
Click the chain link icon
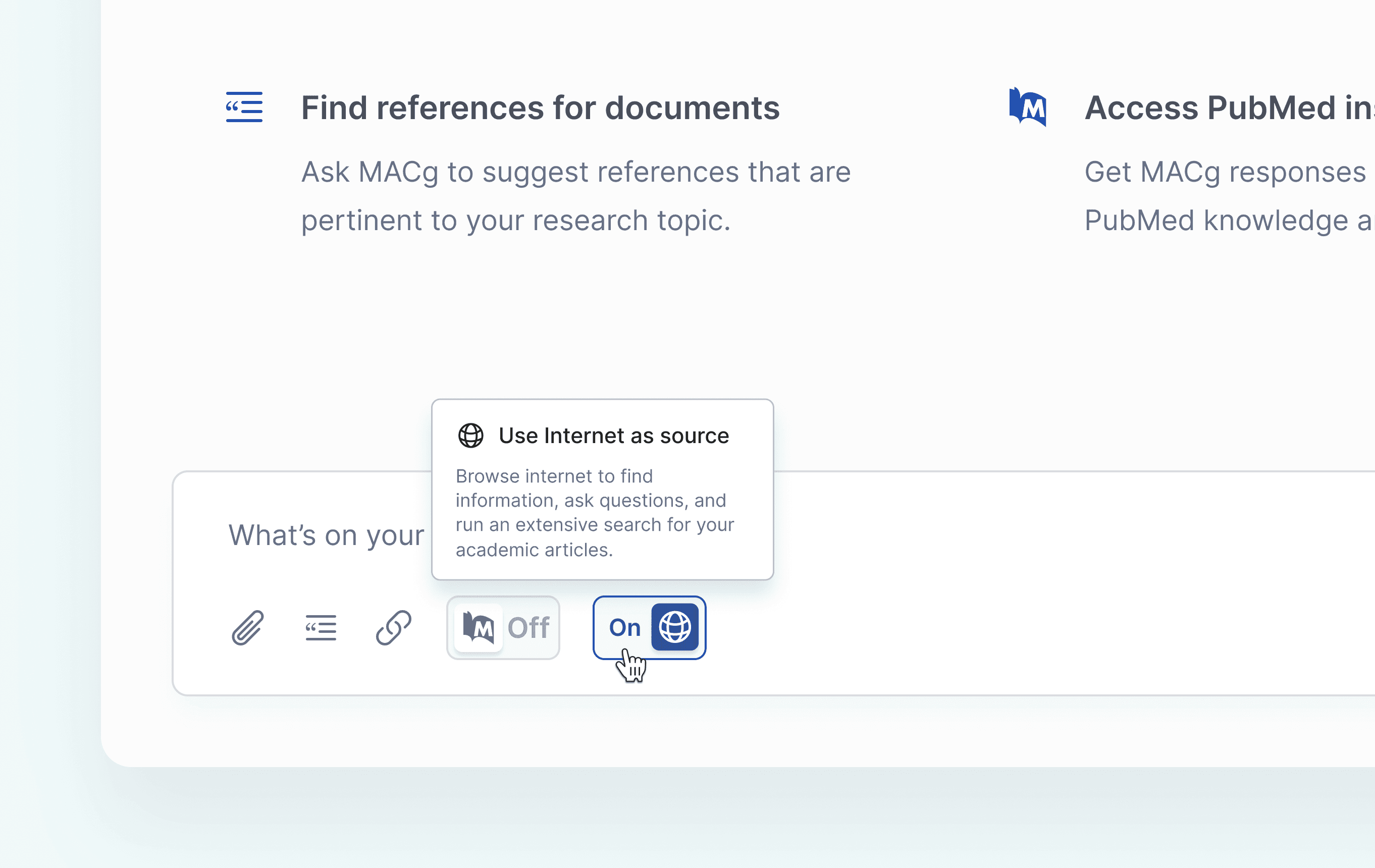tap(393, 628)
